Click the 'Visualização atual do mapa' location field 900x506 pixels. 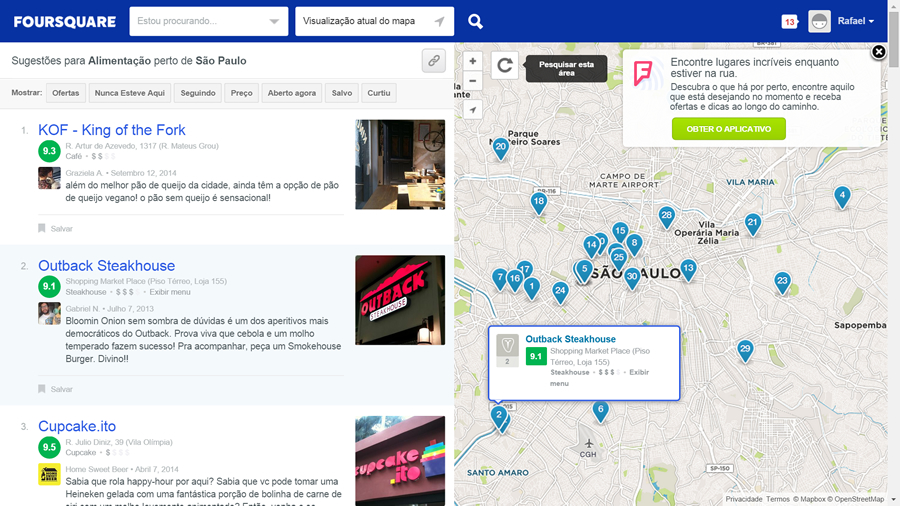[x=374, y=21]
